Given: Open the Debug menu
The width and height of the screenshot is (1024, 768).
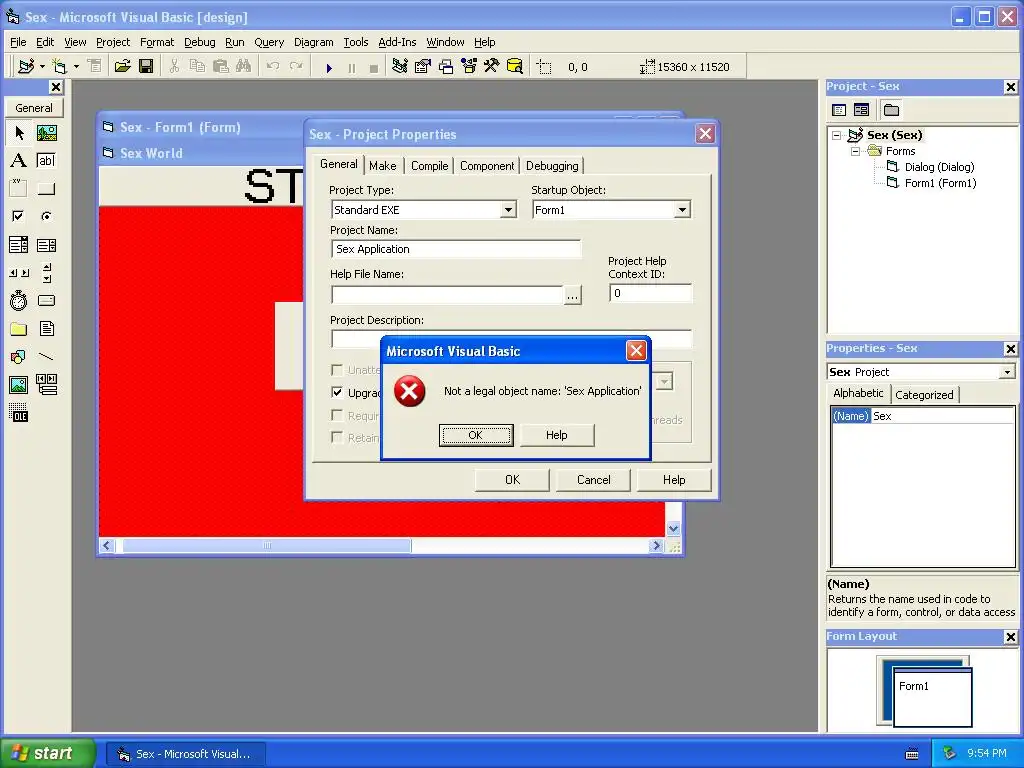Looking at the screenshot, I should 199,42.
